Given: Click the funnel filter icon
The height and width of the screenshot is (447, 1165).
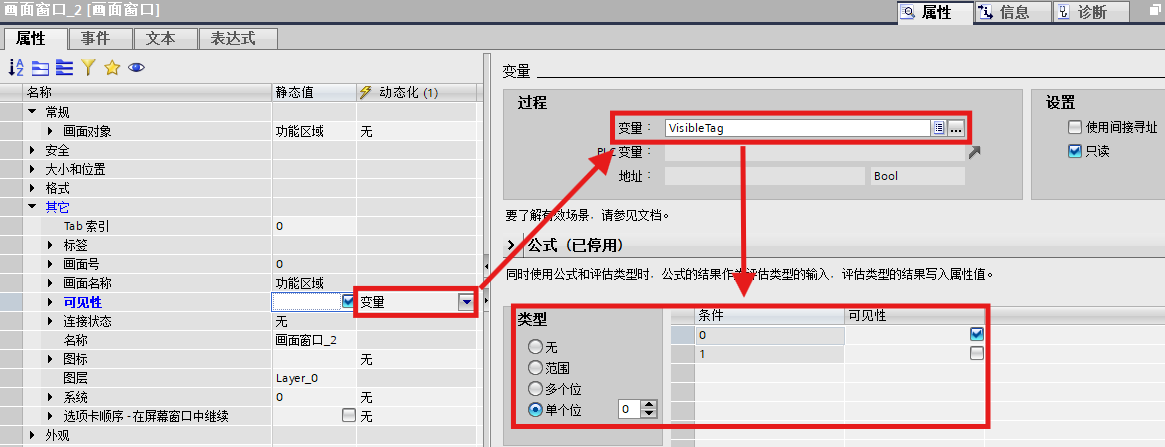Looking at the screenshot, I should pyautogui.click(x=88, y=67).
